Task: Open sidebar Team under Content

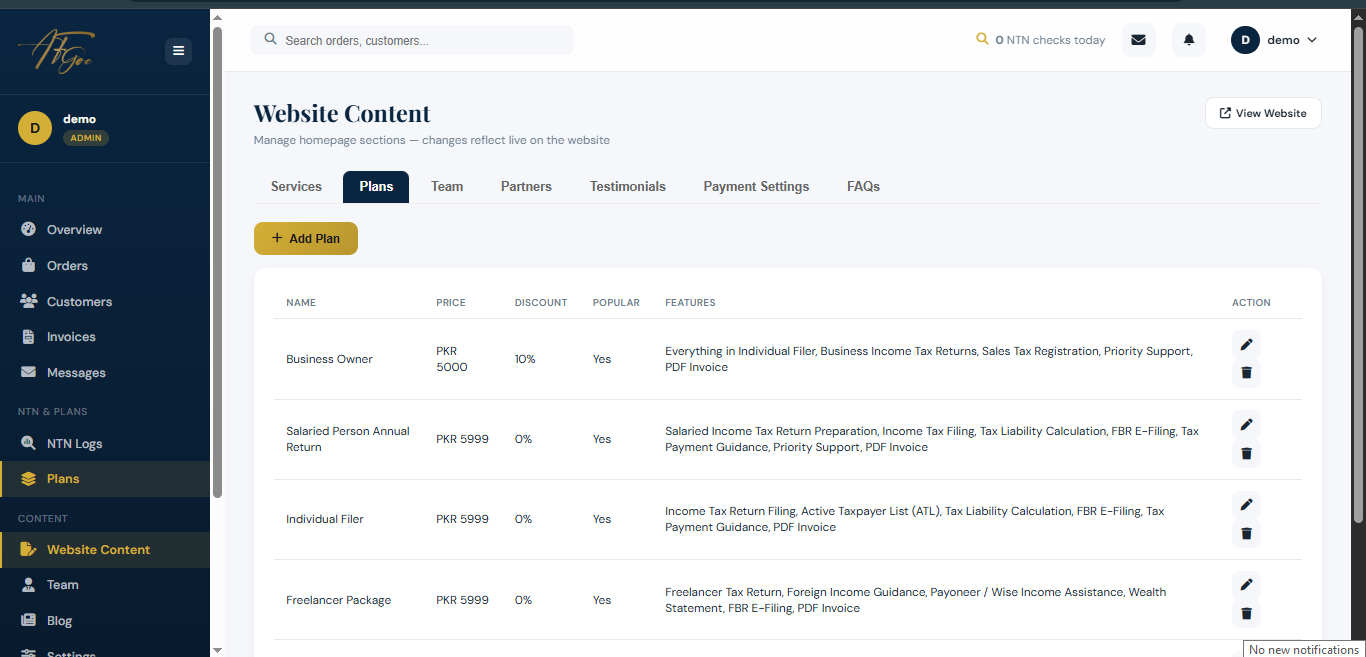Action: pyautogui.click(x=105, y=585)
